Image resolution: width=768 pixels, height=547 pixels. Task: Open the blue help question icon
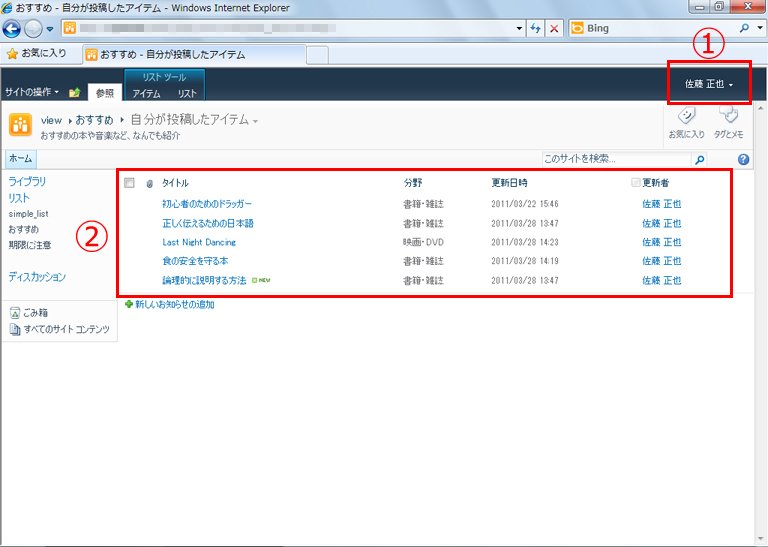click(x=743, y=159)
